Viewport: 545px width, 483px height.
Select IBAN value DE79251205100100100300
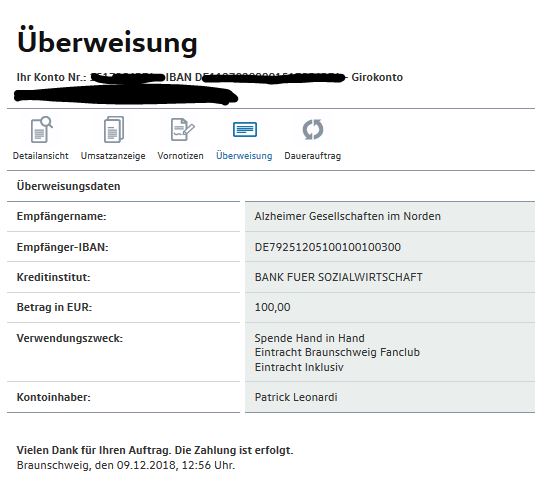328,247
